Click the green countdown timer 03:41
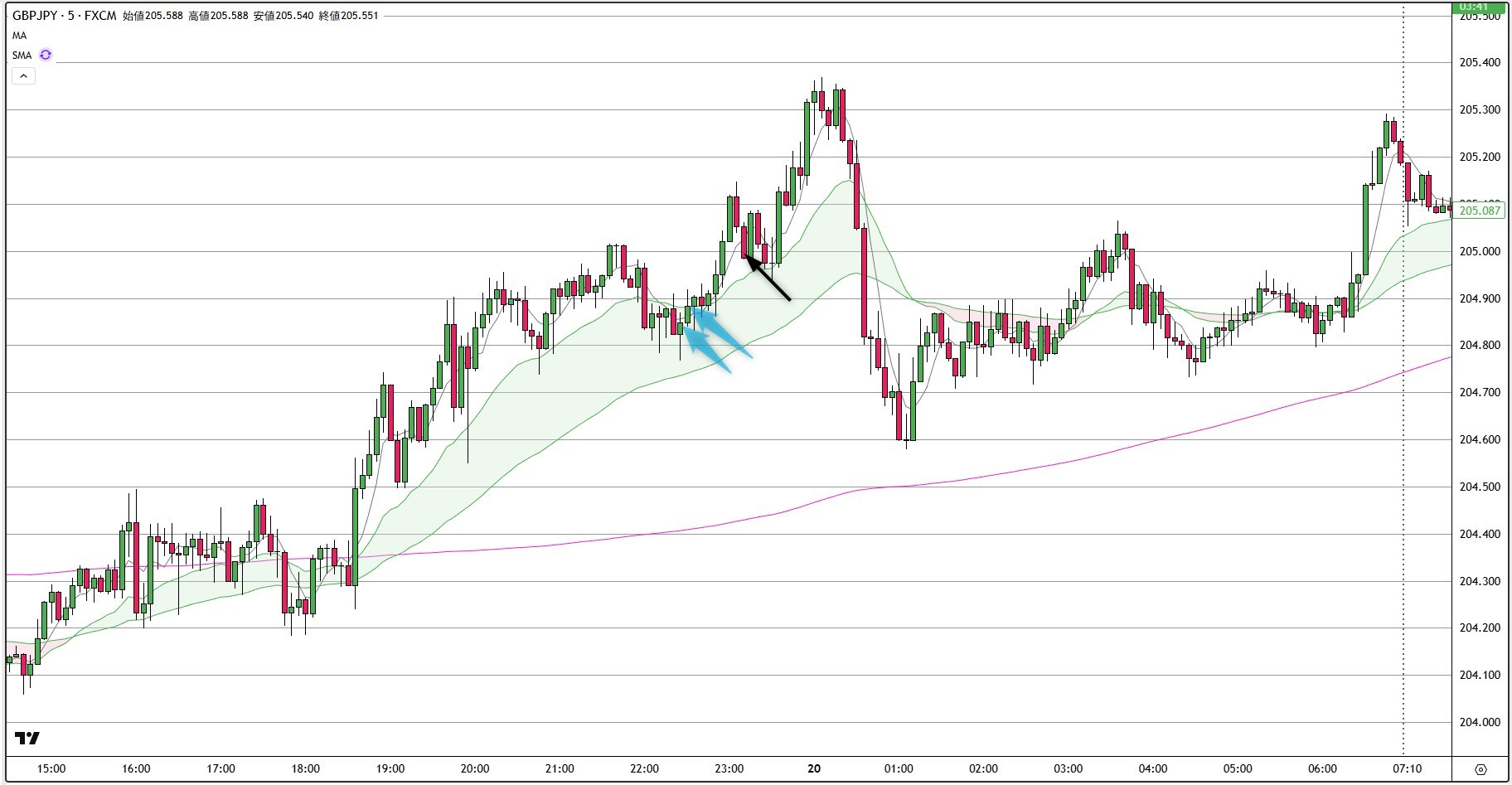This screenshot has width=1512, height=785. coord(1480,7)
